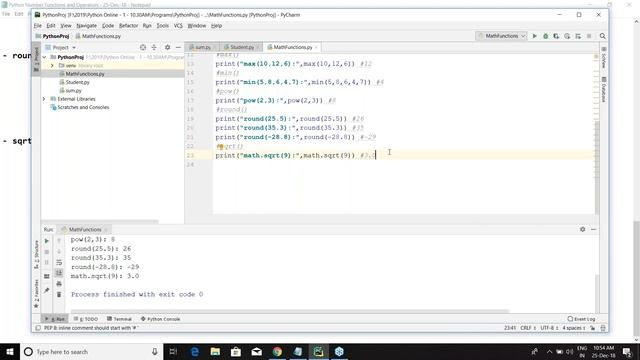Click the CRLF line separator in status bar

pos(528,328)
